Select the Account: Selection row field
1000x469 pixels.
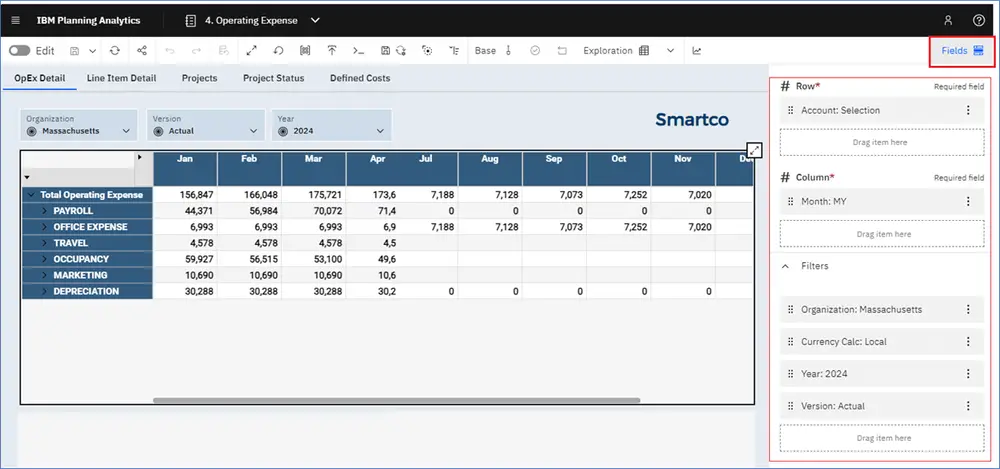(x=882, y=110)
